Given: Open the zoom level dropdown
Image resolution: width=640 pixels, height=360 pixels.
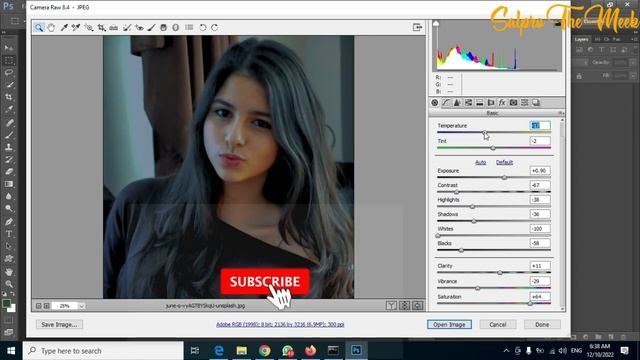Looking at the screenshot, I should 81,306.
